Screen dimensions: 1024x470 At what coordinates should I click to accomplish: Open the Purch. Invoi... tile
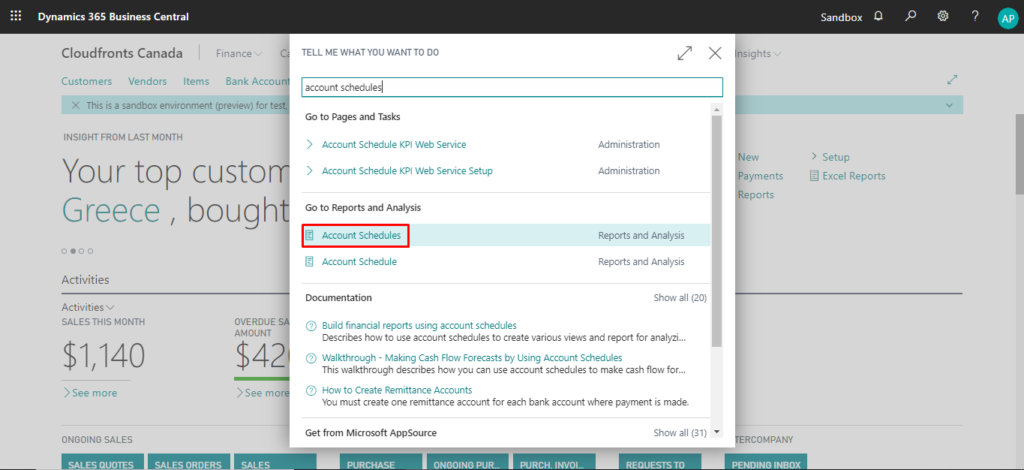point(554,462)
